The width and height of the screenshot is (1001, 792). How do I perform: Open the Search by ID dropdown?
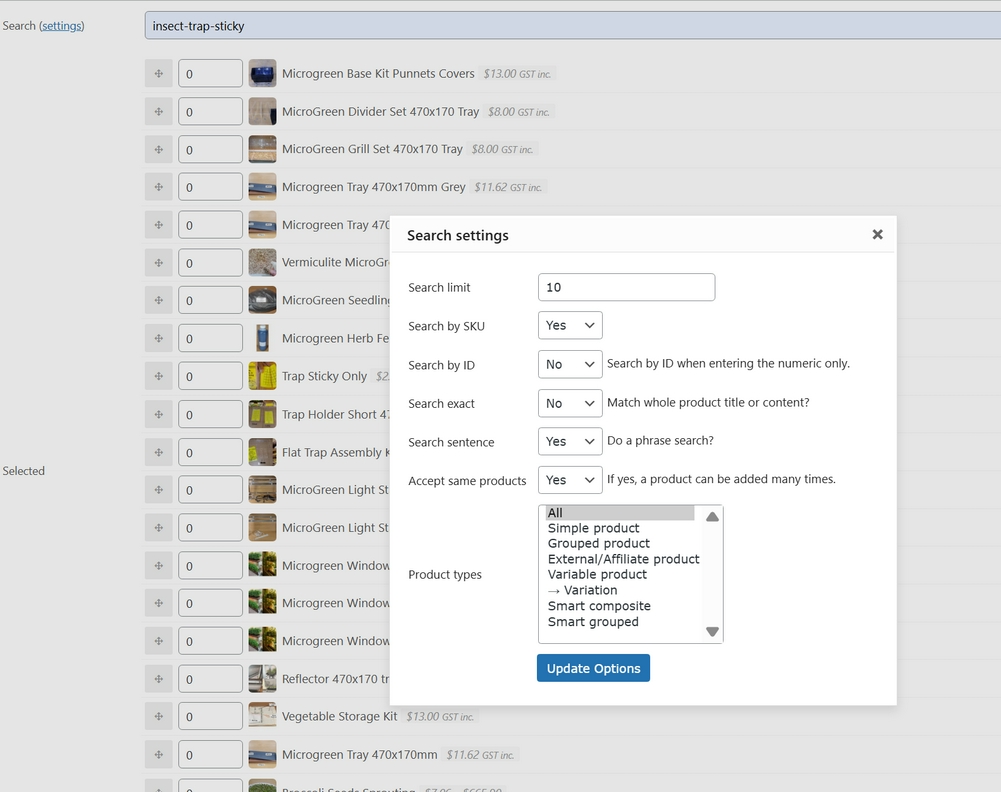570,364
